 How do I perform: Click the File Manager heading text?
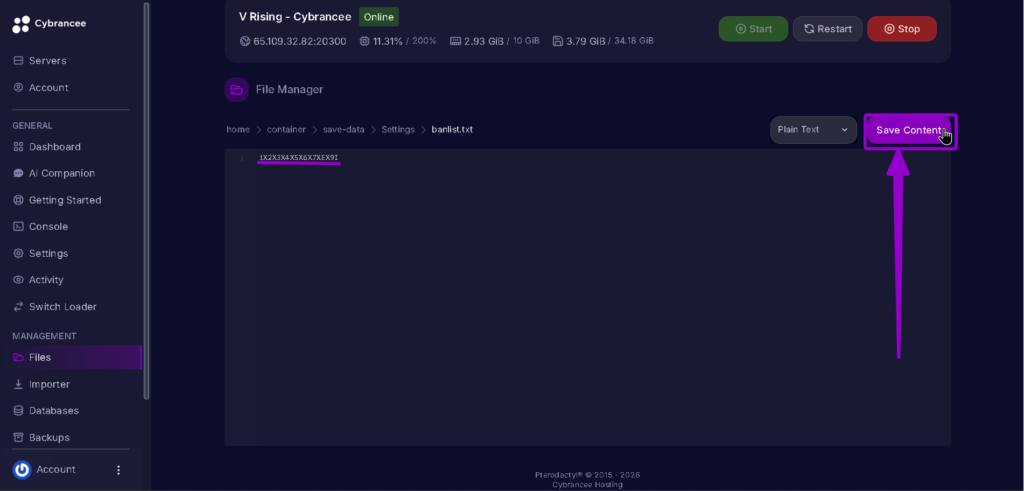coord(289,89)
